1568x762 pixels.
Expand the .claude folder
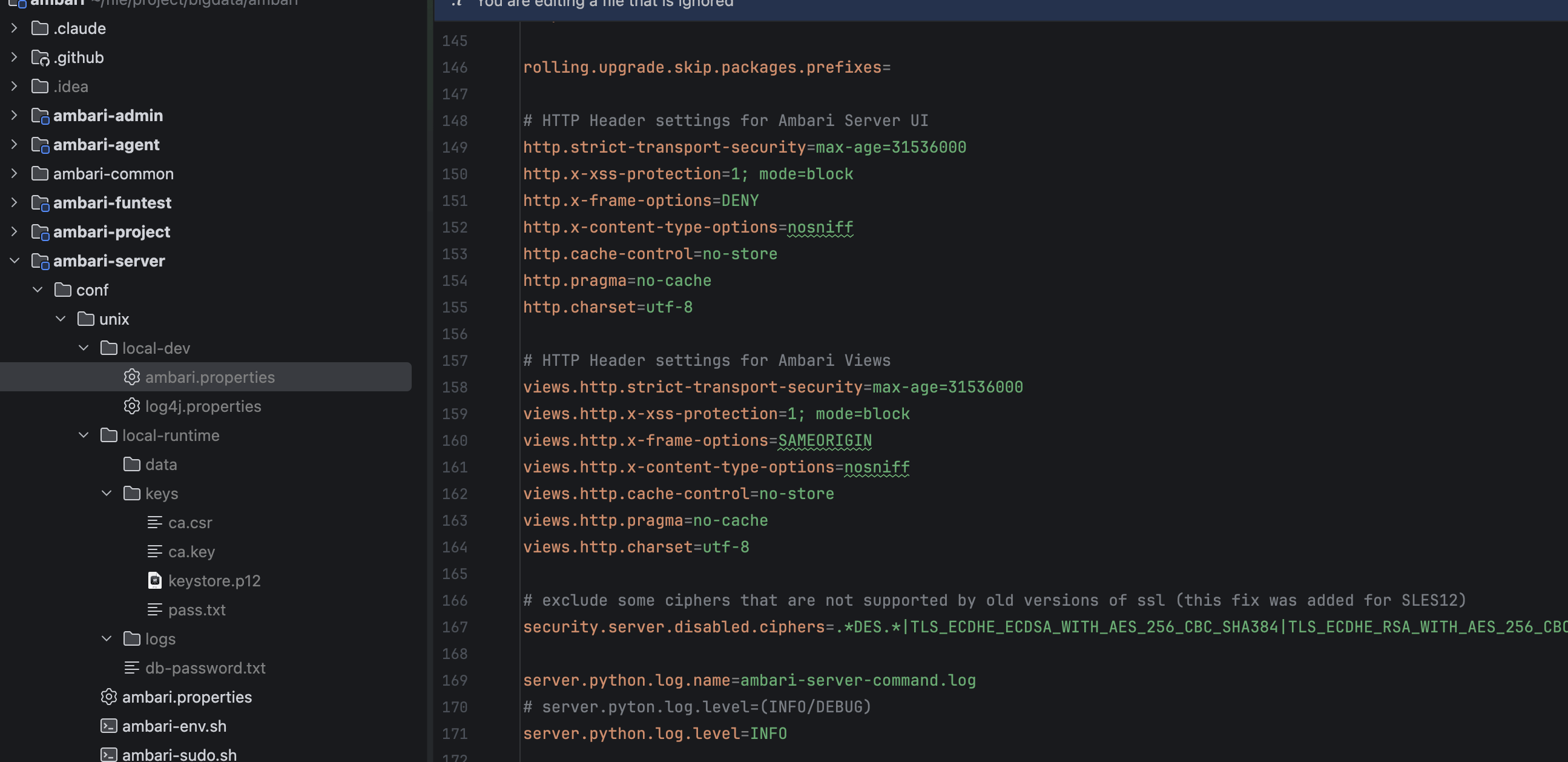point(15,28)
